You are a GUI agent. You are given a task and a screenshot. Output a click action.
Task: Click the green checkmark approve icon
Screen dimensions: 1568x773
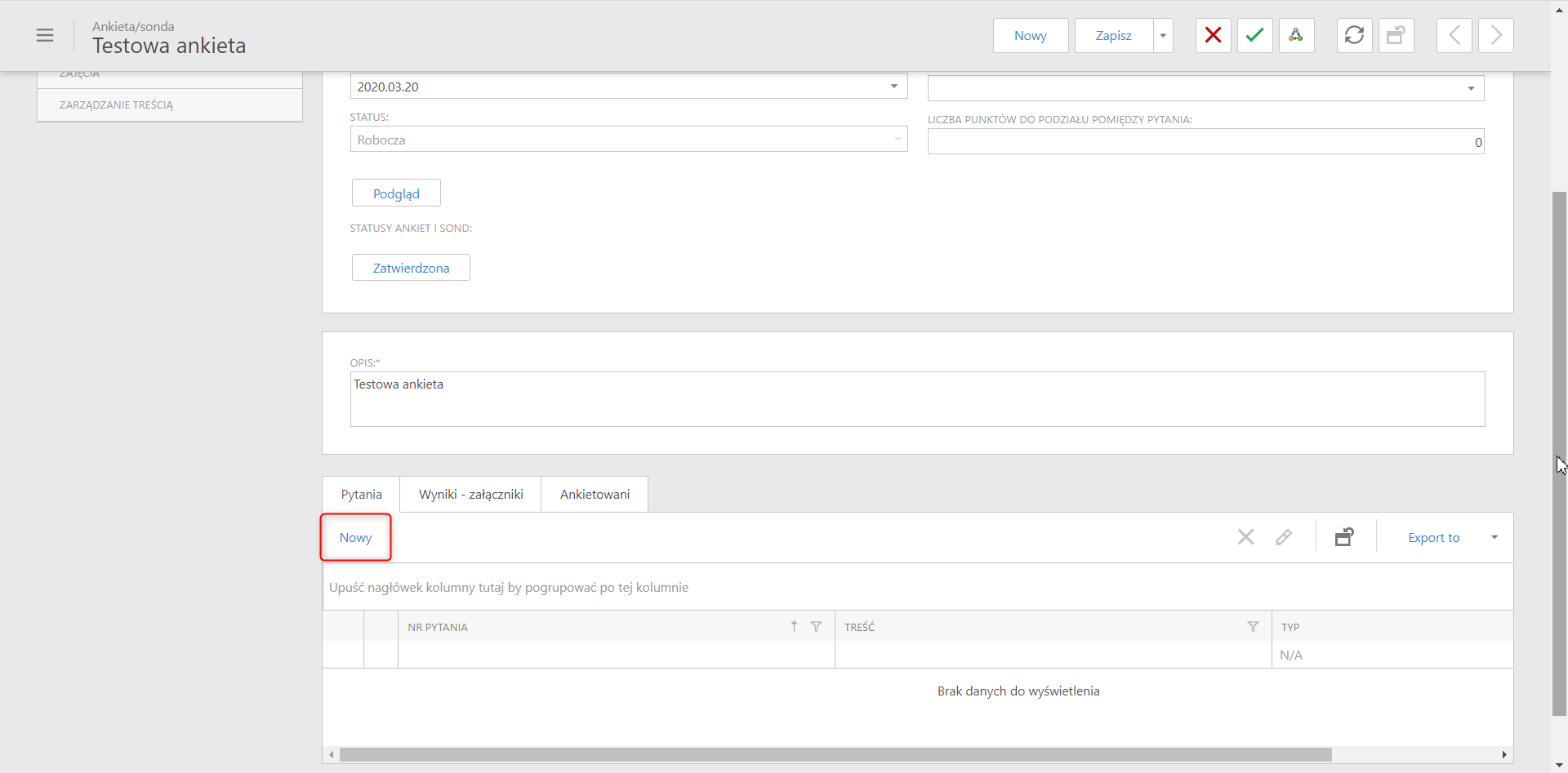tap(1254, 35)
